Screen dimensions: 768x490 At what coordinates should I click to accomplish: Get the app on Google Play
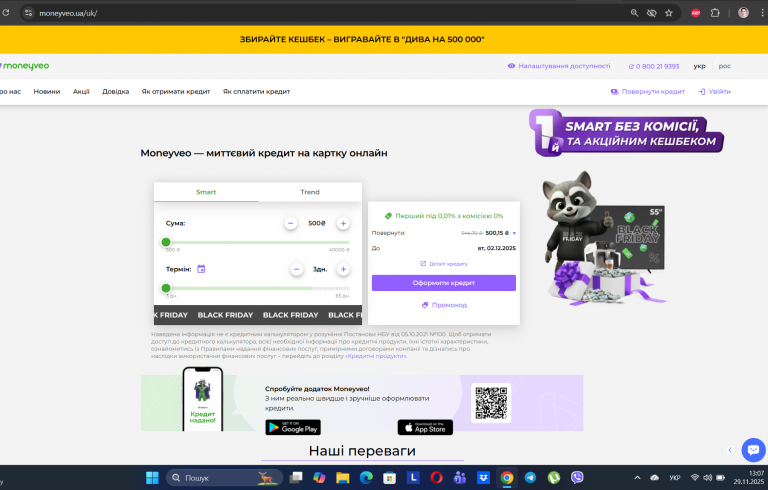click(293, 427)
